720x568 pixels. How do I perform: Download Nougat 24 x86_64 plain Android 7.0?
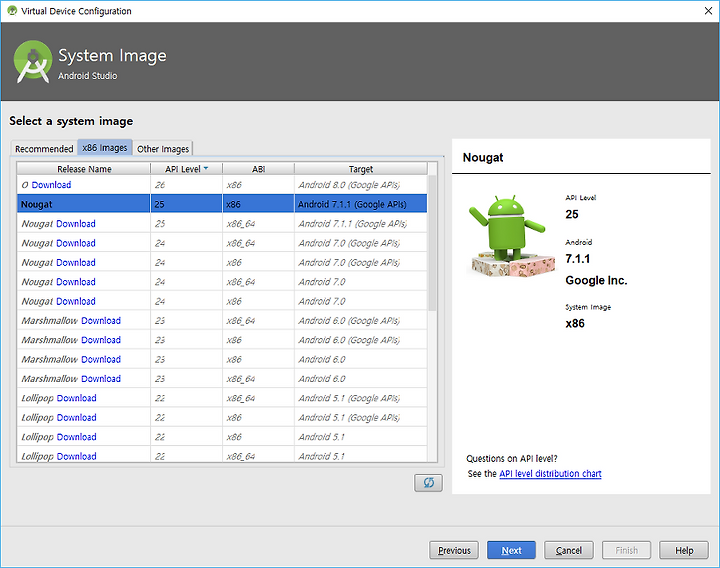click(x=76, y=282)
